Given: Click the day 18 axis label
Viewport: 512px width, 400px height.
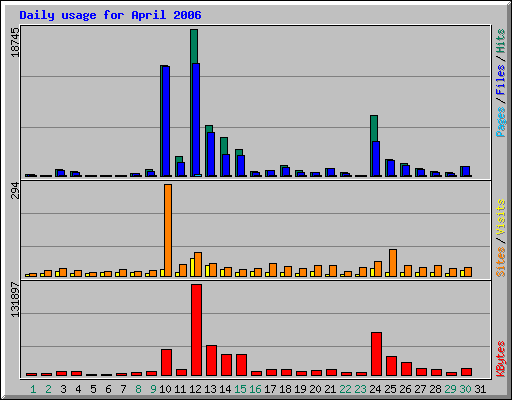Looking at the screenshot, I should [285, 389].
